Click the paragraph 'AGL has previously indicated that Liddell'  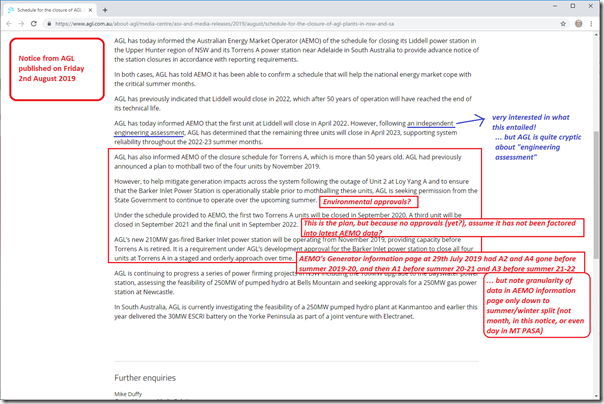tap(293, 103)
